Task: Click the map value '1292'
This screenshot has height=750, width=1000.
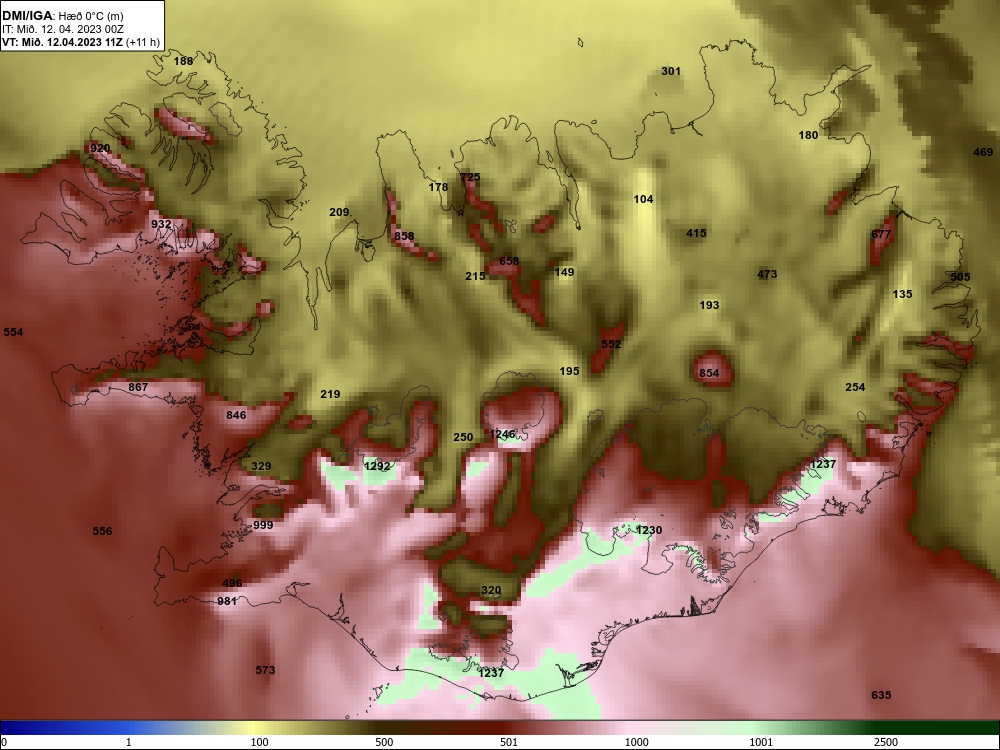Action: (377, 466)
